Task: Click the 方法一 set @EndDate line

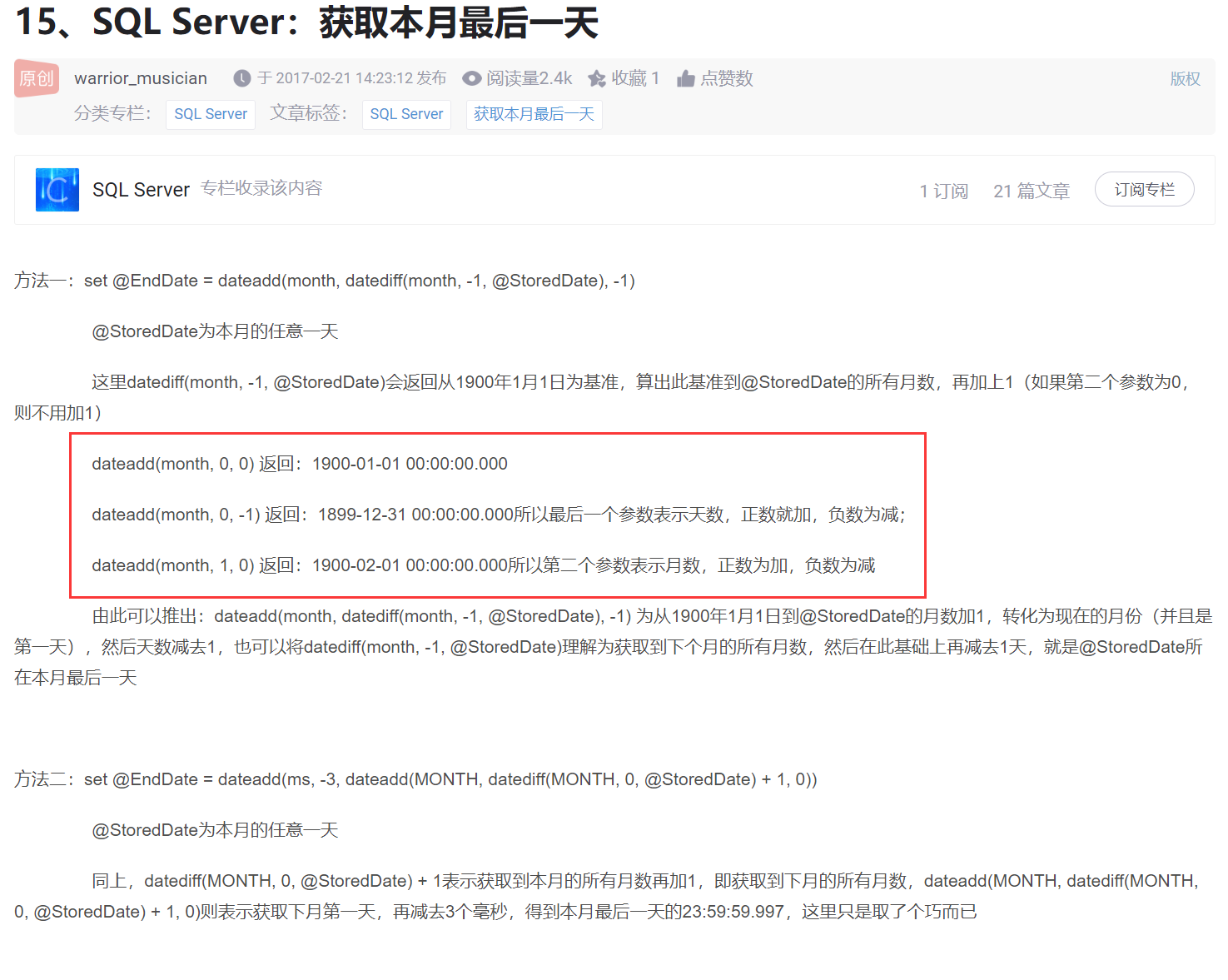Action: point(325,281)
